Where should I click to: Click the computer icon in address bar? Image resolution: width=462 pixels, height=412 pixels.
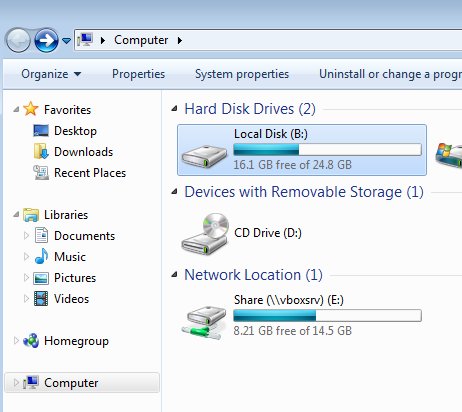[85, 40]
